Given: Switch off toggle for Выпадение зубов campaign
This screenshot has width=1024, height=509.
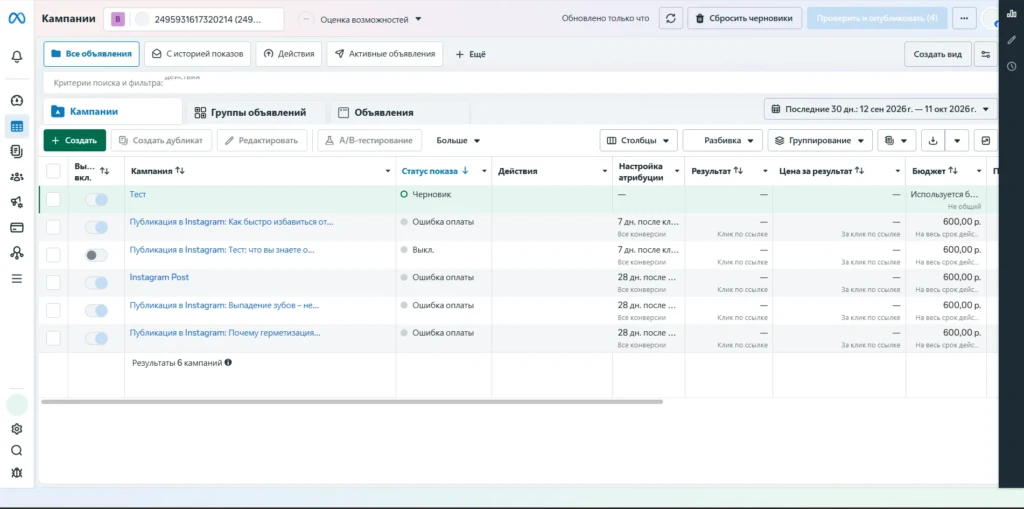Looking at the screenshot, I should 97,310.
